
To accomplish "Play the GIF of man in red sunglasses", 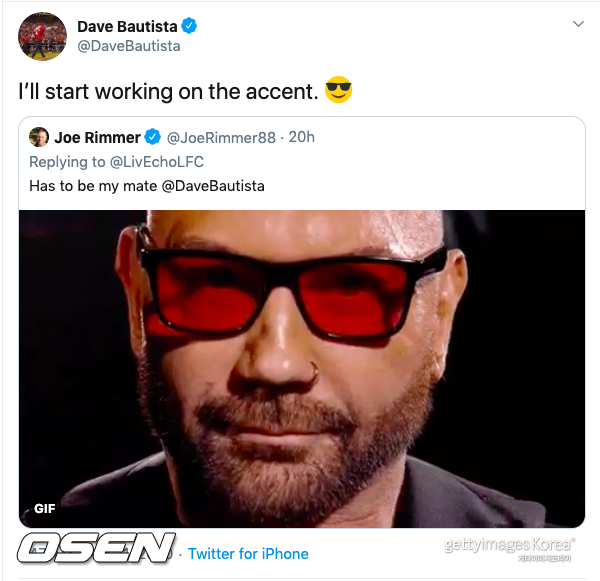I will [302, 368].
